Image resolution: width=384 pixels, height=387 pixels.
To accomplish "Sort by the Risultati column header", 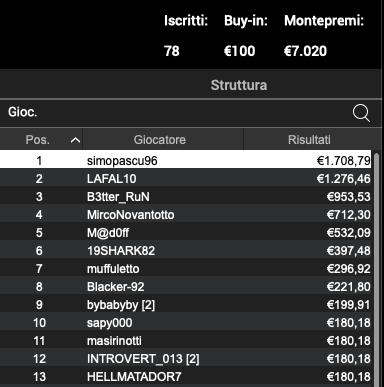I will [x=309, y=140].
